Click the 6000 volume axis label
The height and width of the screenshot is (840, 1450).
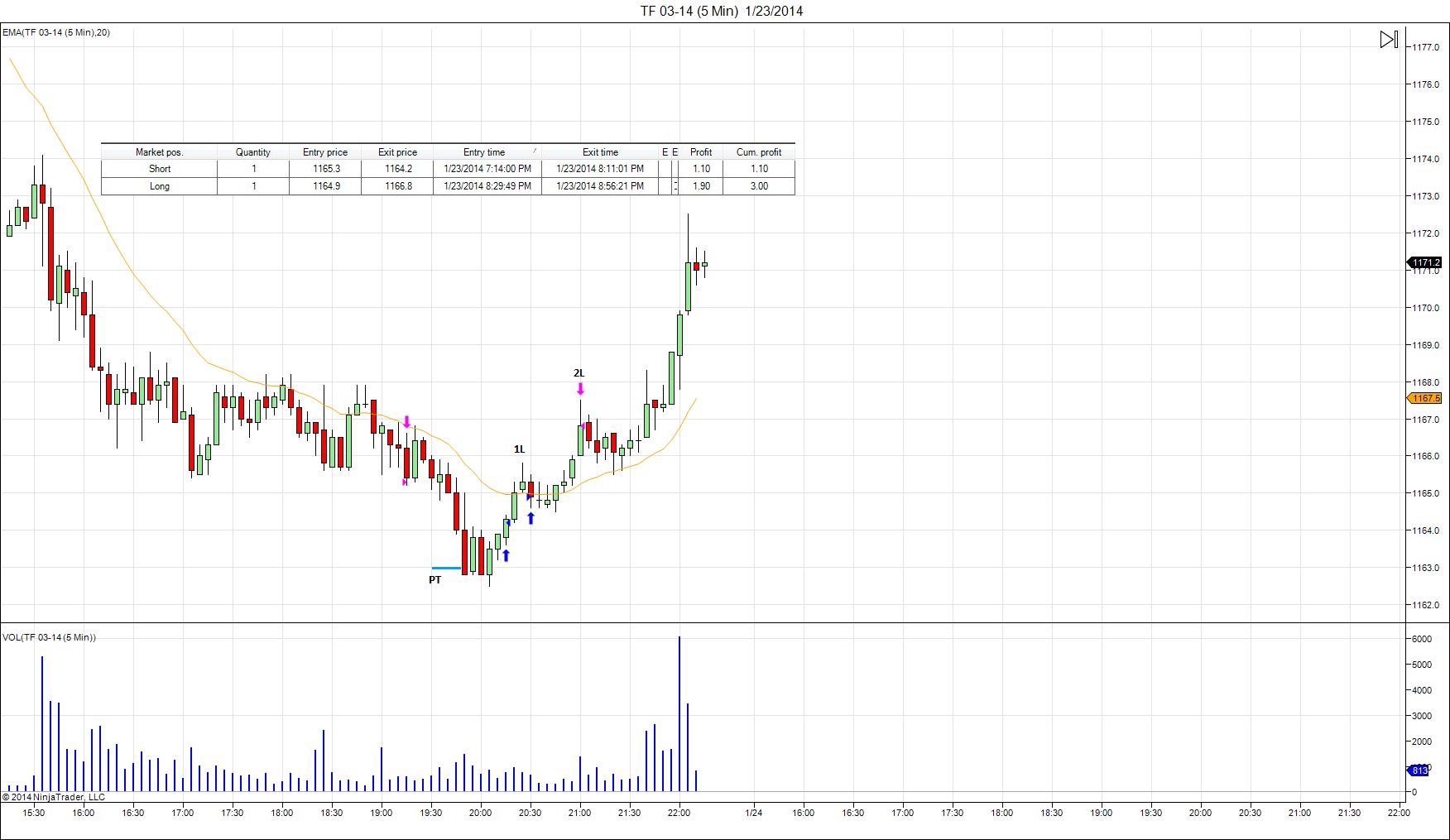pos(1421,639)
